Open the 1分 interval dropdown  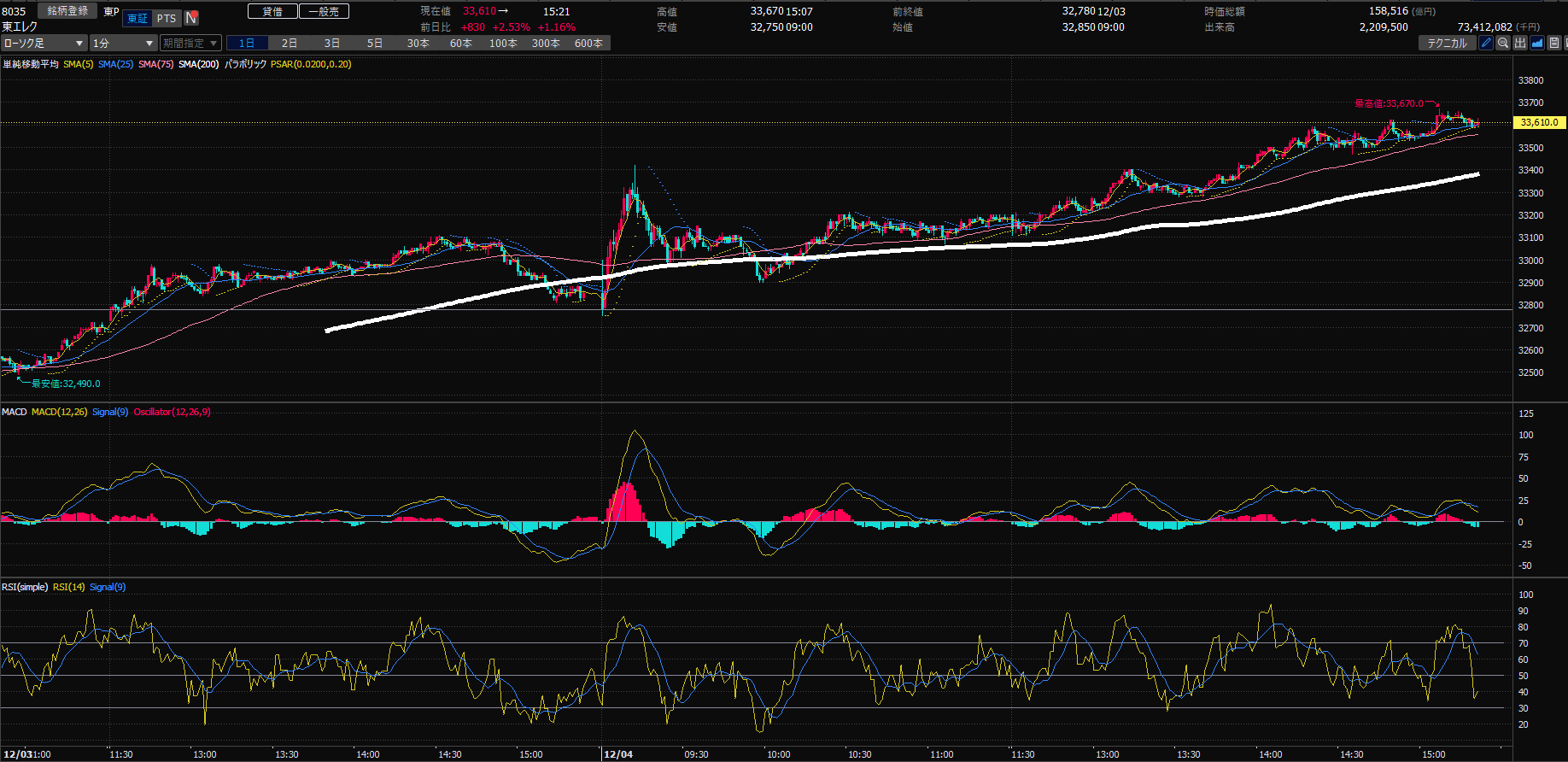pyautogui.click(x=123, y=43)
